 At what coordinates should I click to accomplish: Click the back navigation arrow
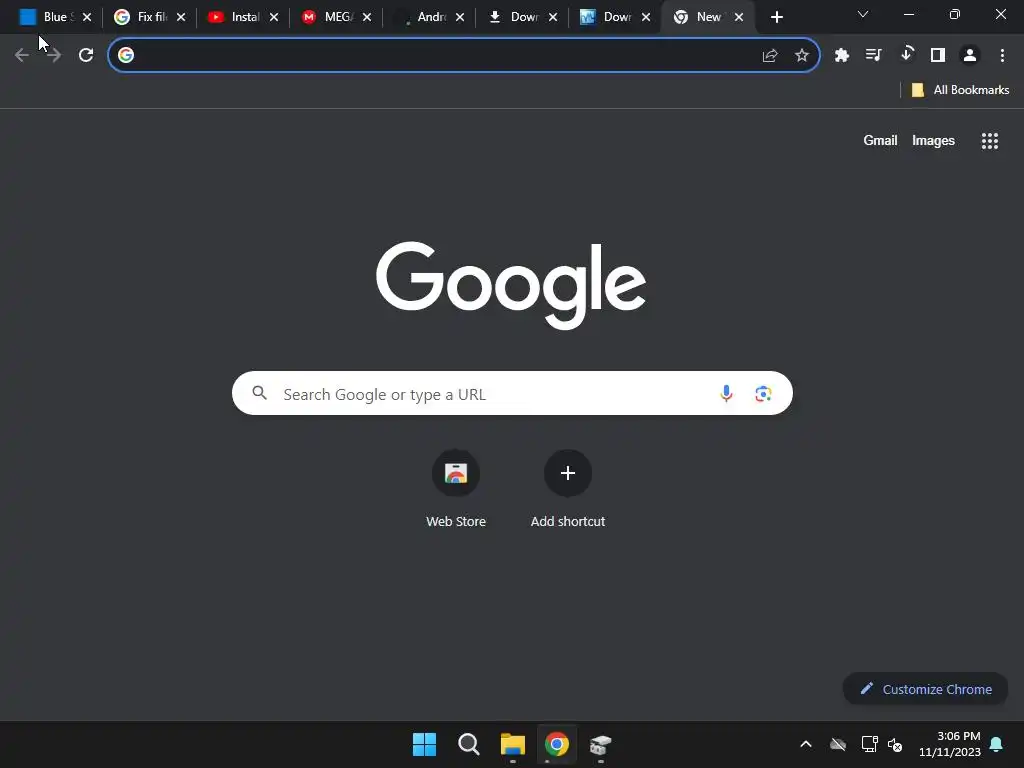[x=22, y=56]
